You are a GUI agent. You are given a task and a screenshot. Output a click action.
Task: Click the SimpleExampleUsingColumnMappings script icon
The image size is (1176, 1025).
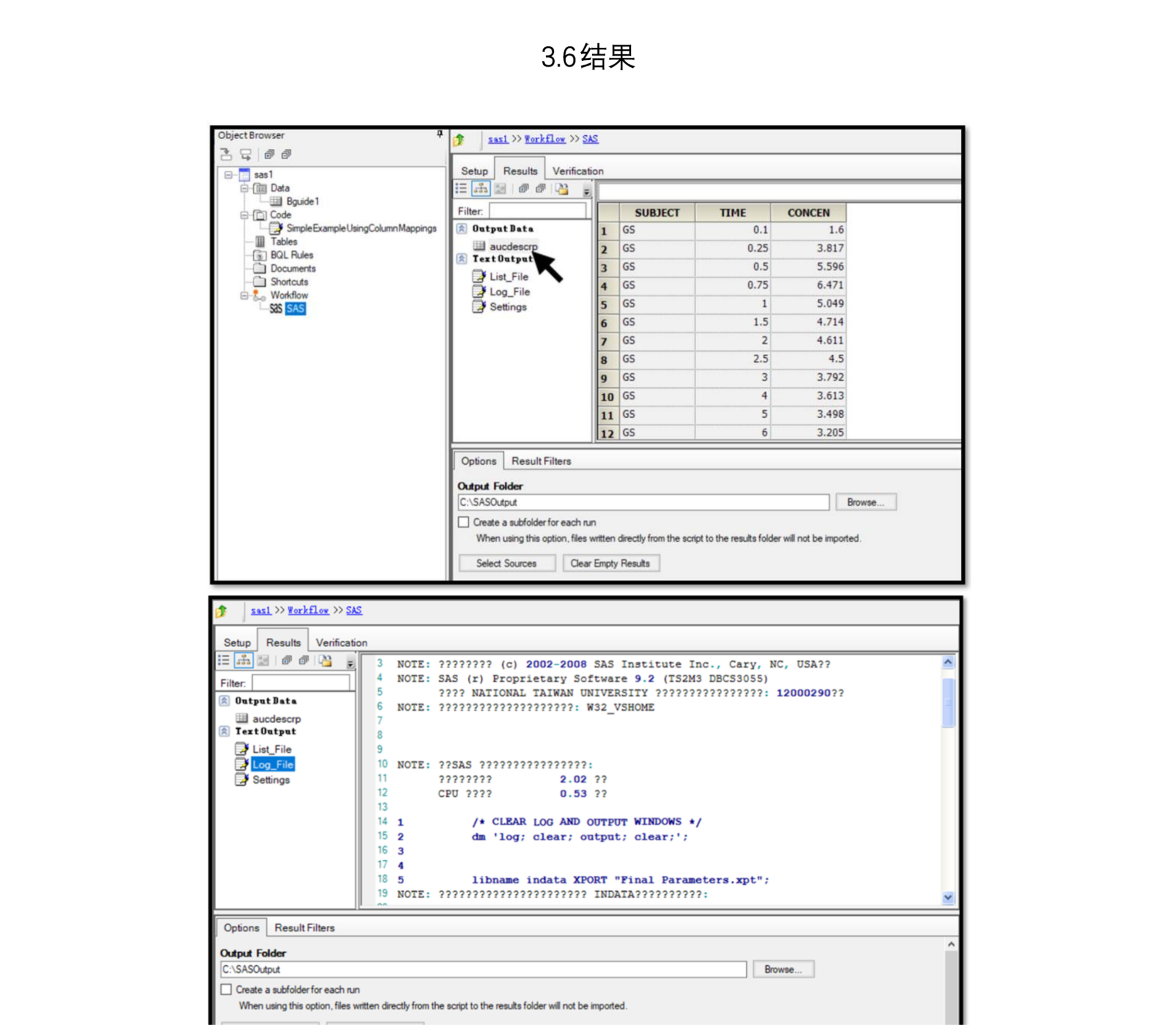[276, 228]
